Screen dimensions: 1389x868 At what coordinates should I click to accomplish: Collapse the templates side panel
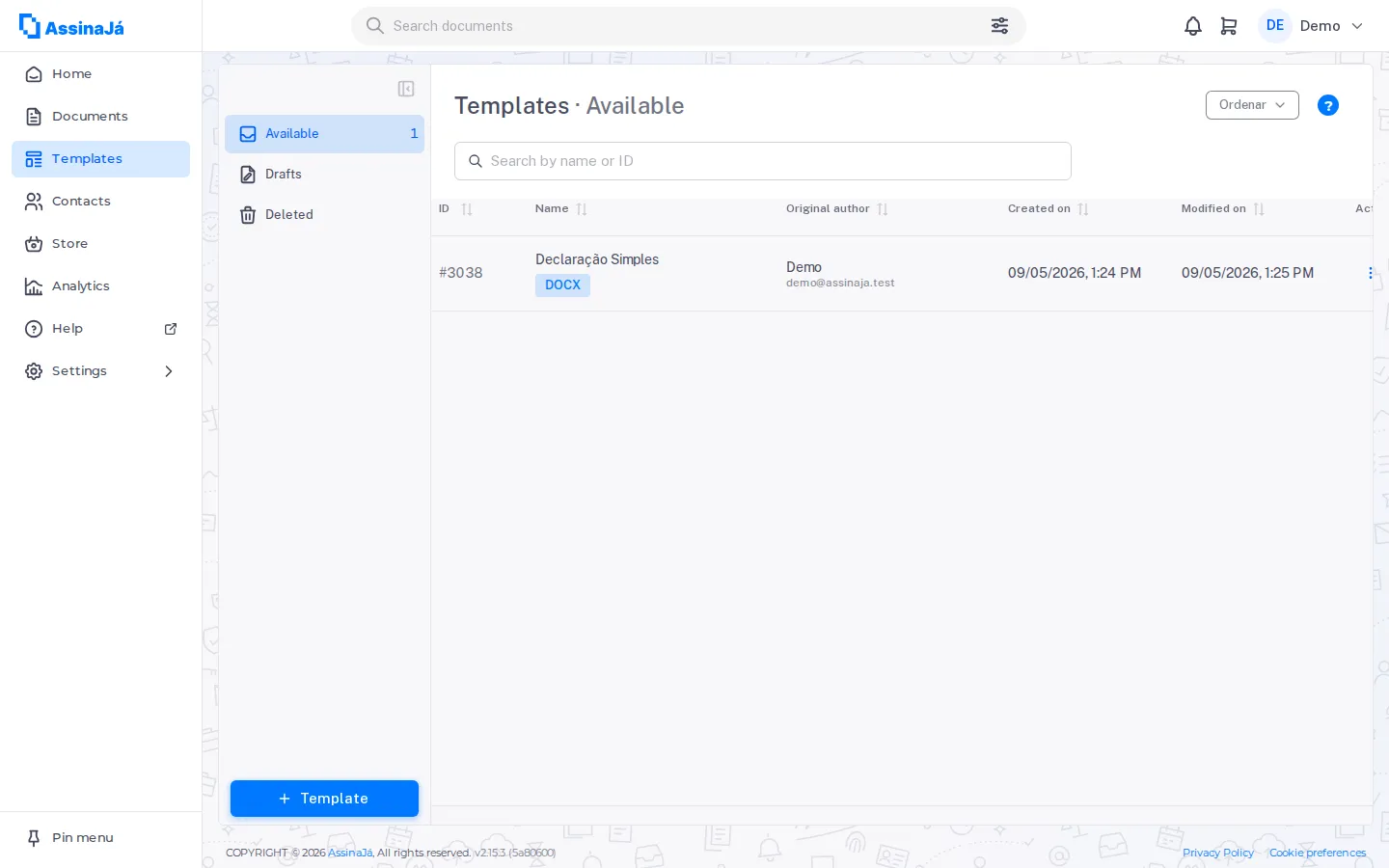pyautogui.click(x=406, y=89)
